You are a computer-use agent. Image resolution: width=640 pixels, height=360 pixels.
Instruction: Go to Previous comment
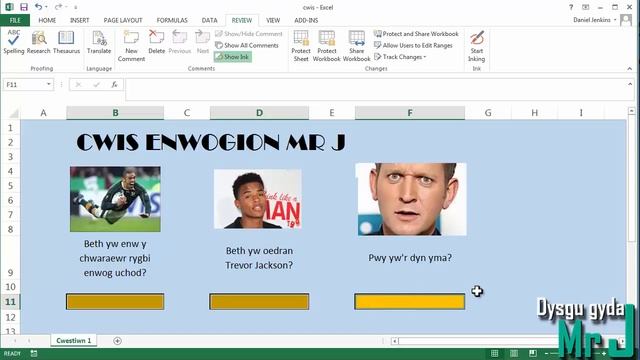180,42
